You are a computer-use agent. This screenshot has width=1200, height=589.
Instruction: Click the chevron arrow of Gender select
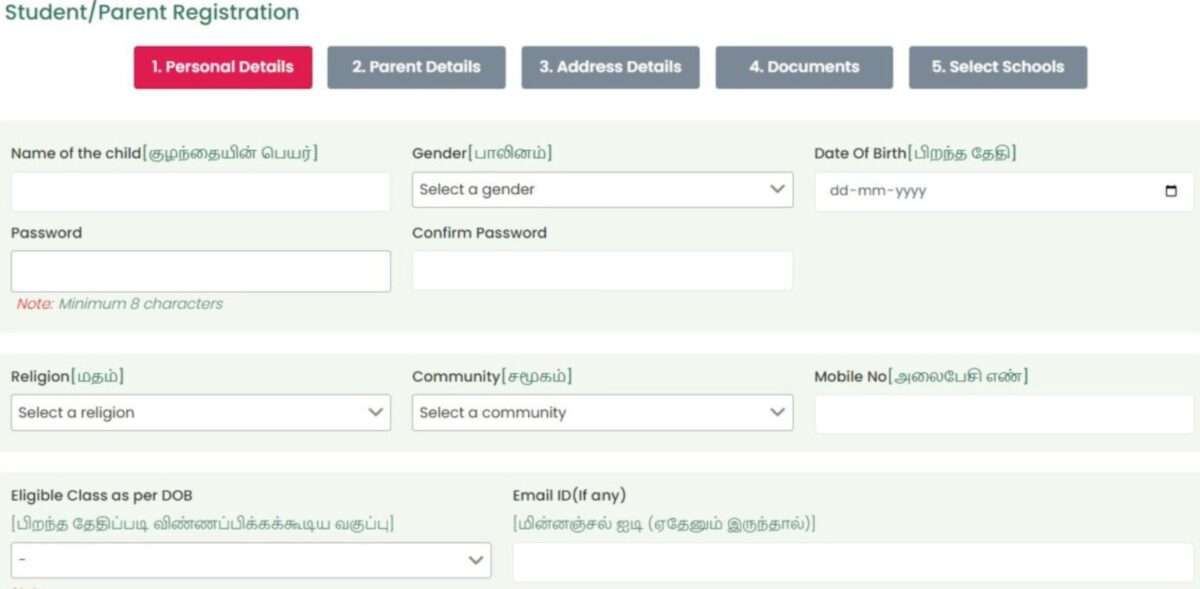777,190
